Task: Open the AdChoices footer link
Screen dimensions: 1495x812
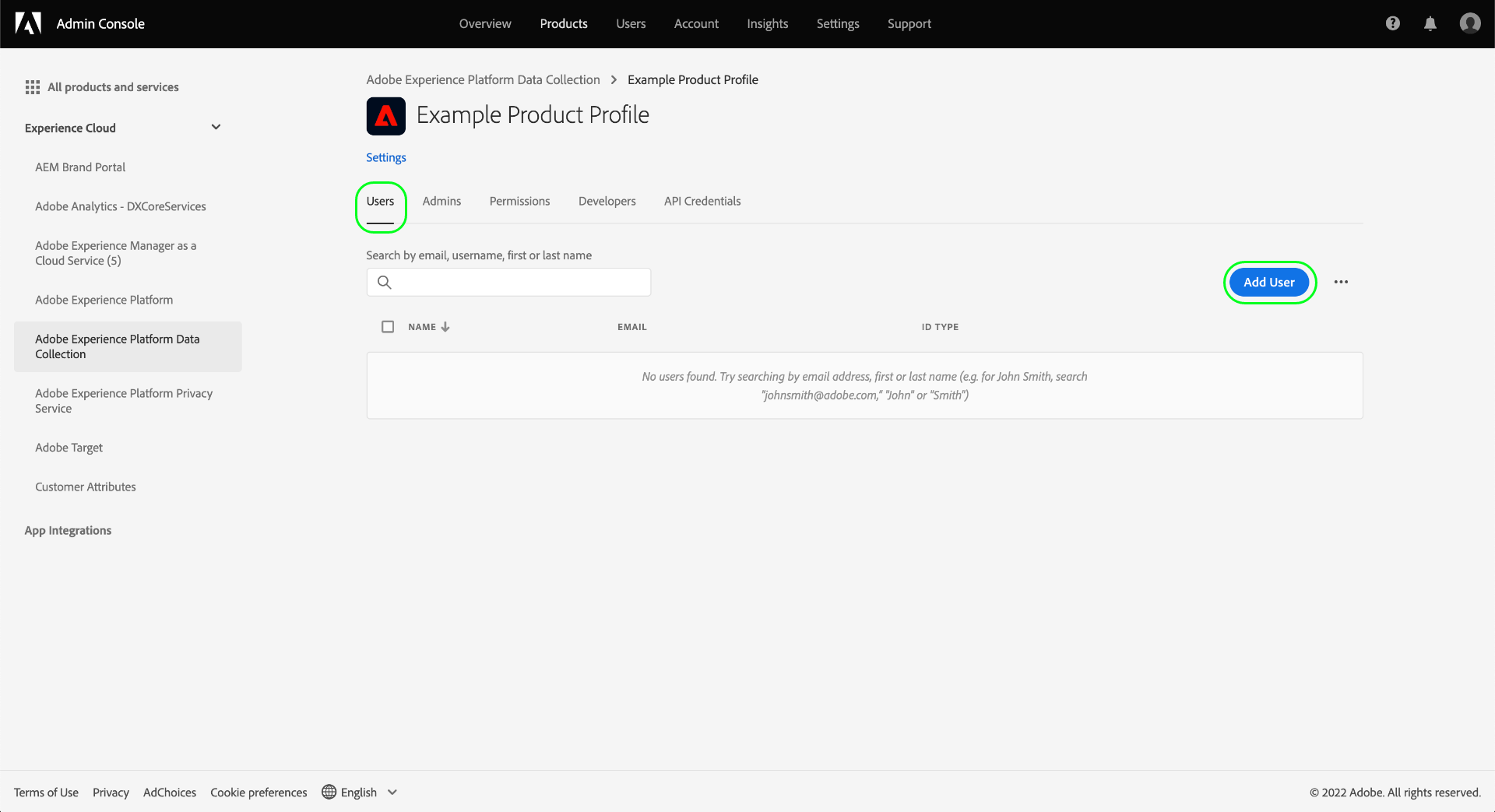Action: [170, 792]
